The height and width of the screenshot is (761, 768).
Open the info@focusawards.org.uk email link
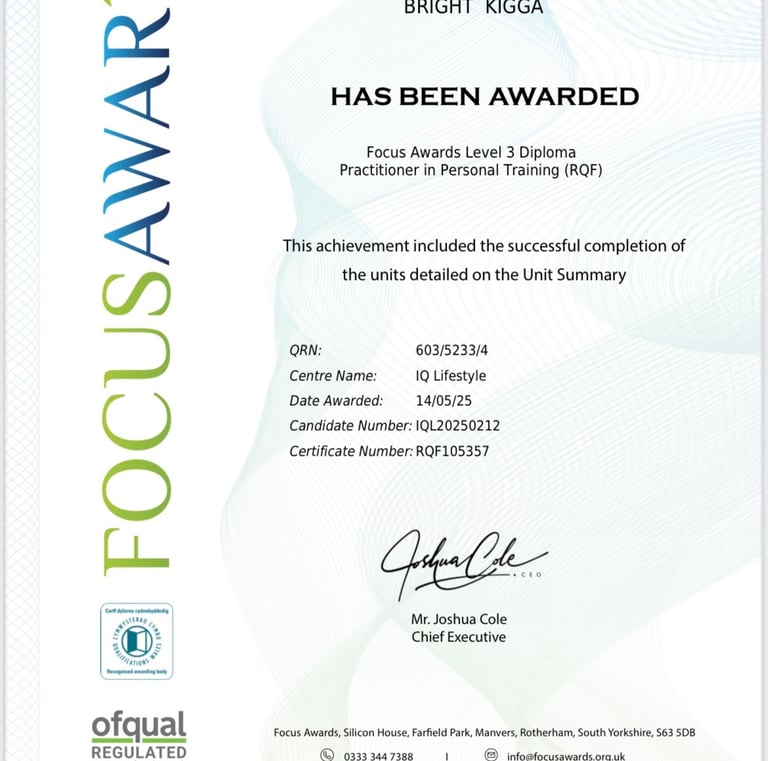coord(566,756)
